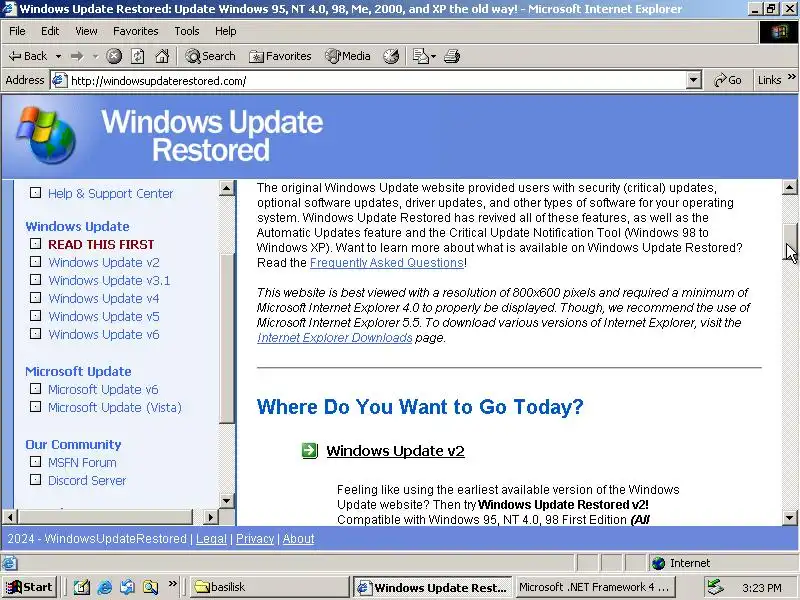Click the Go button
800x600 pixels.
click(728, 80)
